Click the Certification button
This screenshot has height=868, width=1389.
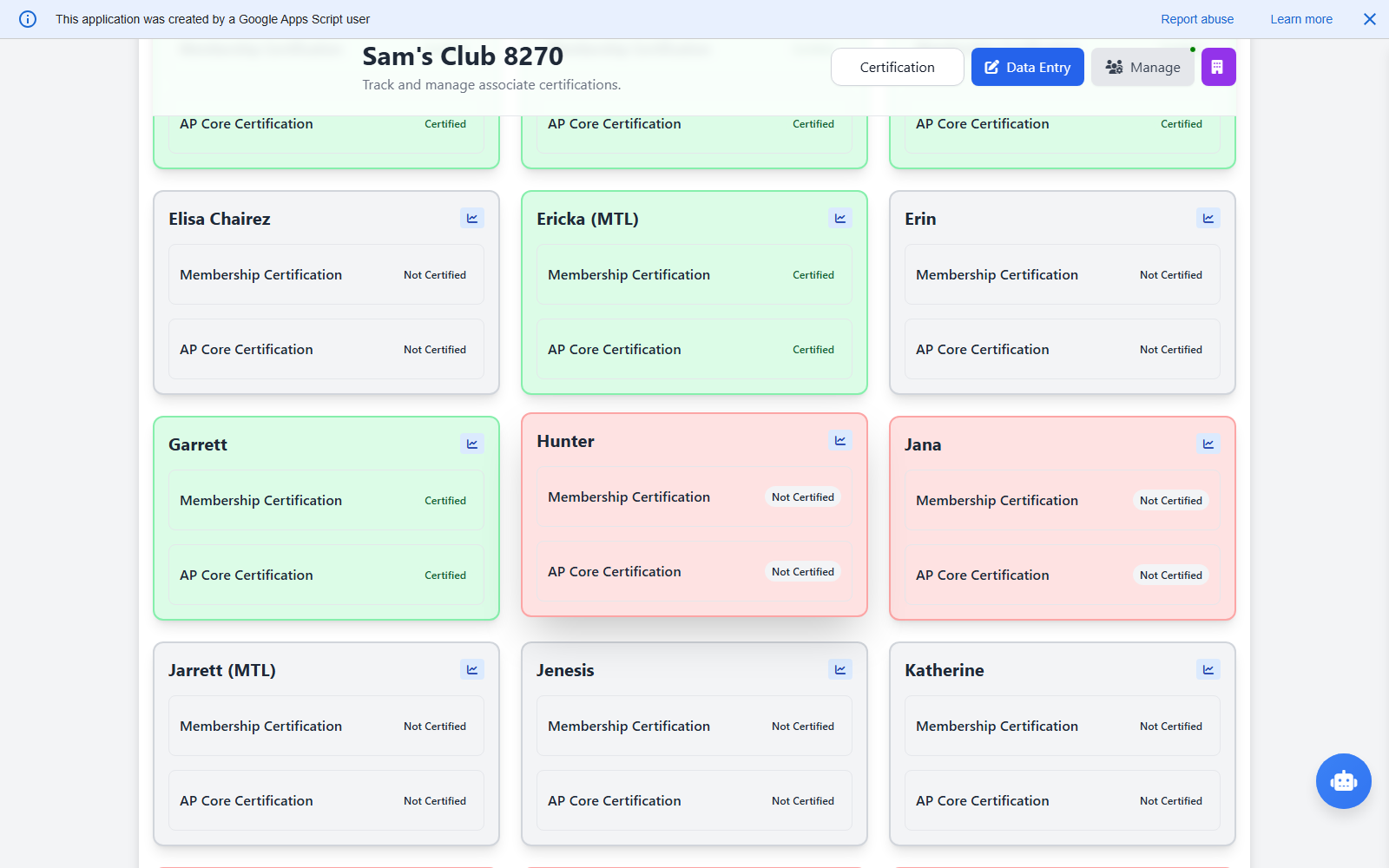tap(897, 67)
